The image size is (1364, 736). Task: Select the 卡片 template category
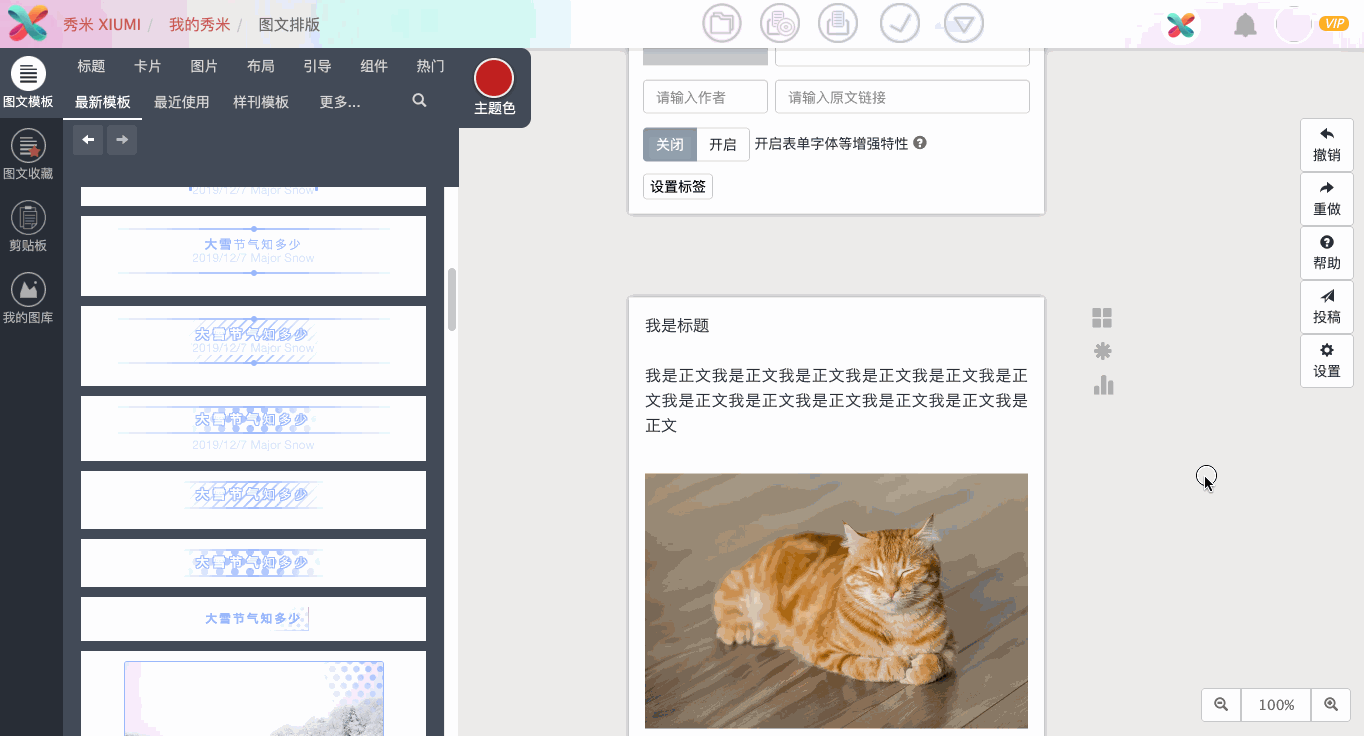(148, 66)
